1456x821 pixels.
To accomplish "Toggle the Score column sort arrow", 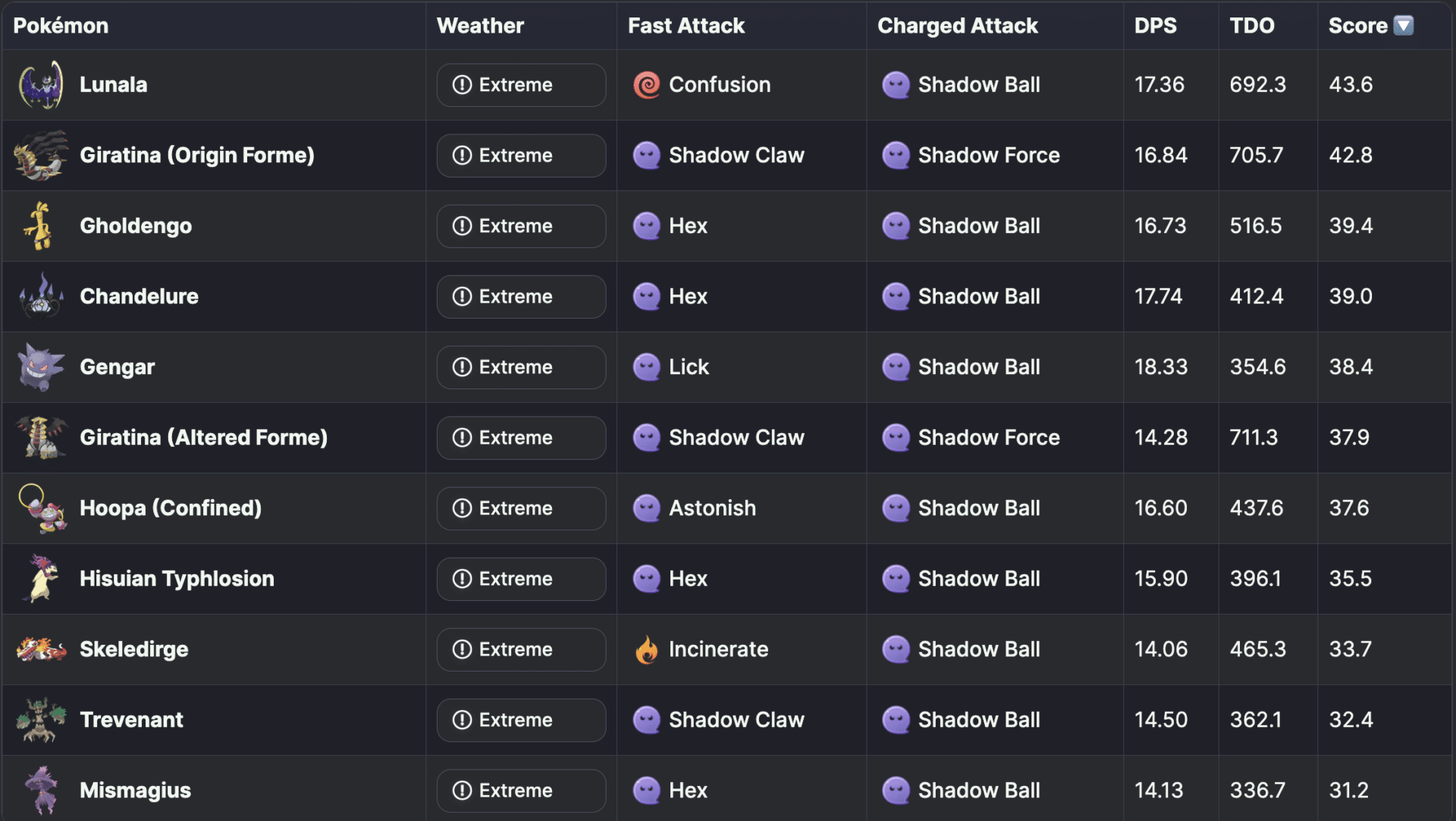I will (x=1404, y=26).
